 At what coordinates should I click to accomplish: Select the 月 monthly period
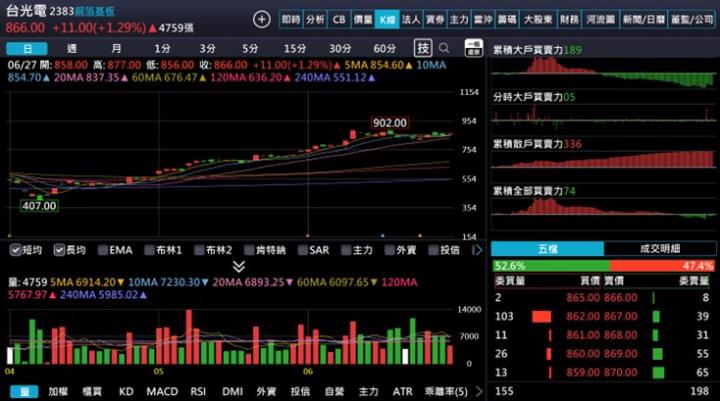(117, 48)
